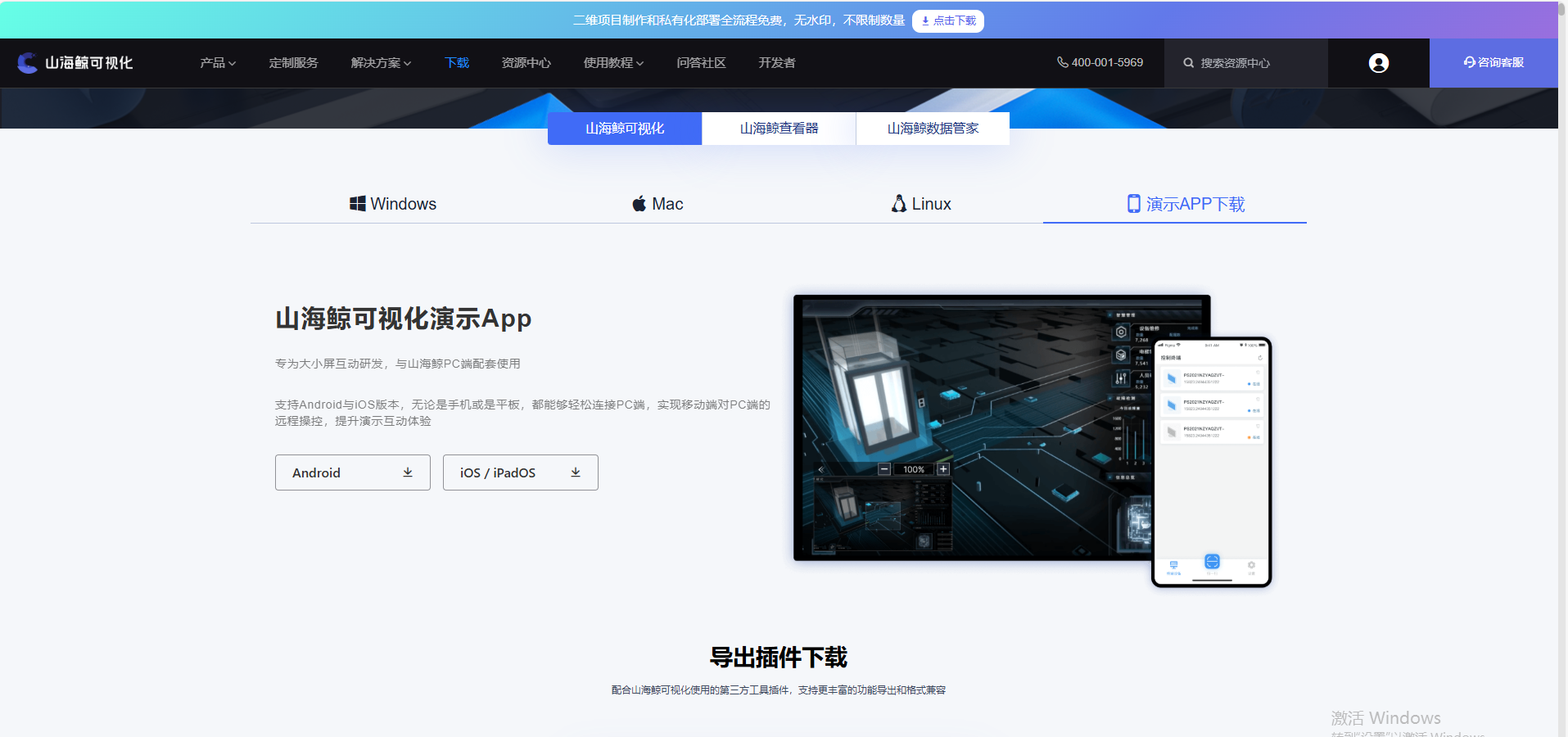Expand the 解决方案 dropdown menu
This screenshot has width=1568, height=737.
pyautogui.click(x=381, y=63)
